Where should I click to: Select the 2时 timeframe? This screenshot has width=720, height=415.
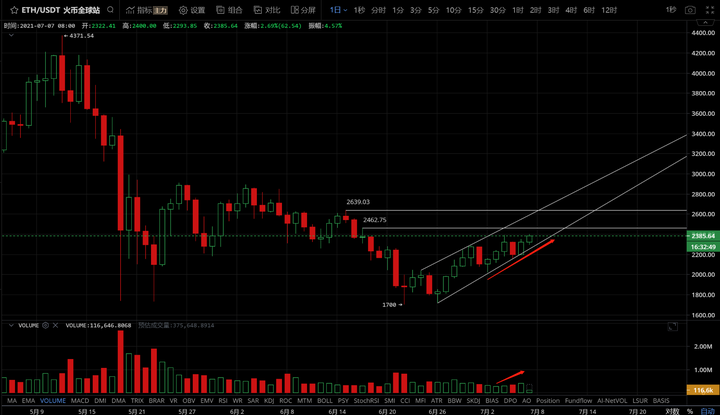point(535,10)
